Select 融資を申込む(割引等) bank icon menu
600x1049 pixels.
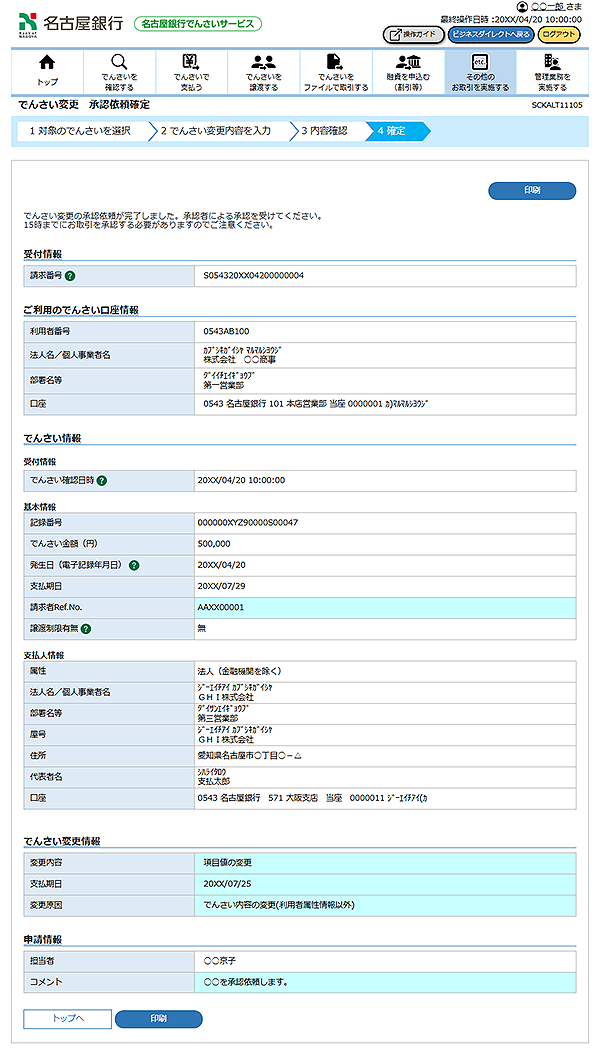point(407,70)
